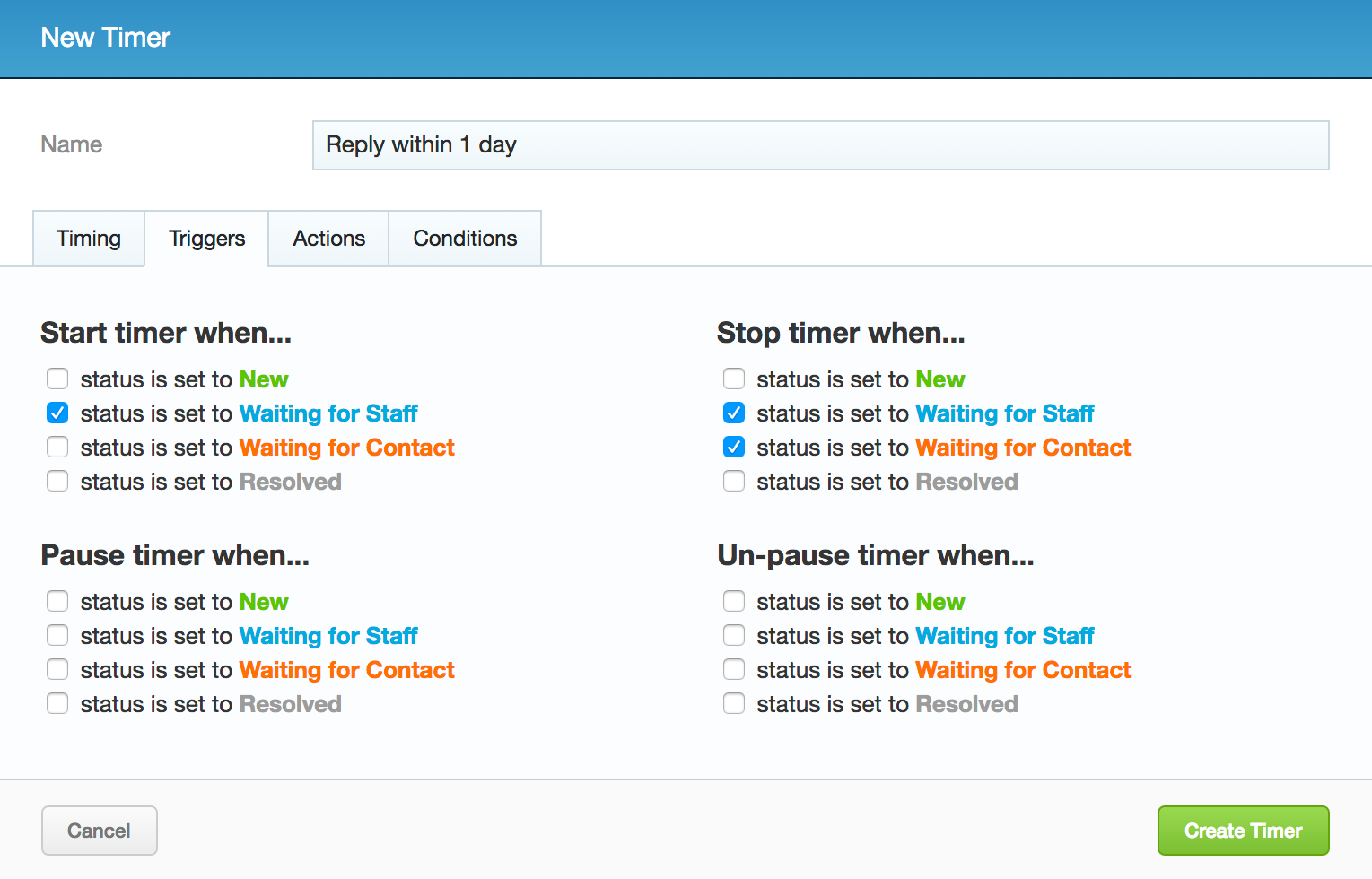Image resolution: width=1372 pixels, height=879 pixels.
Task: Check Un-pause timer Resolved checkbox
Action: [734, 703]
